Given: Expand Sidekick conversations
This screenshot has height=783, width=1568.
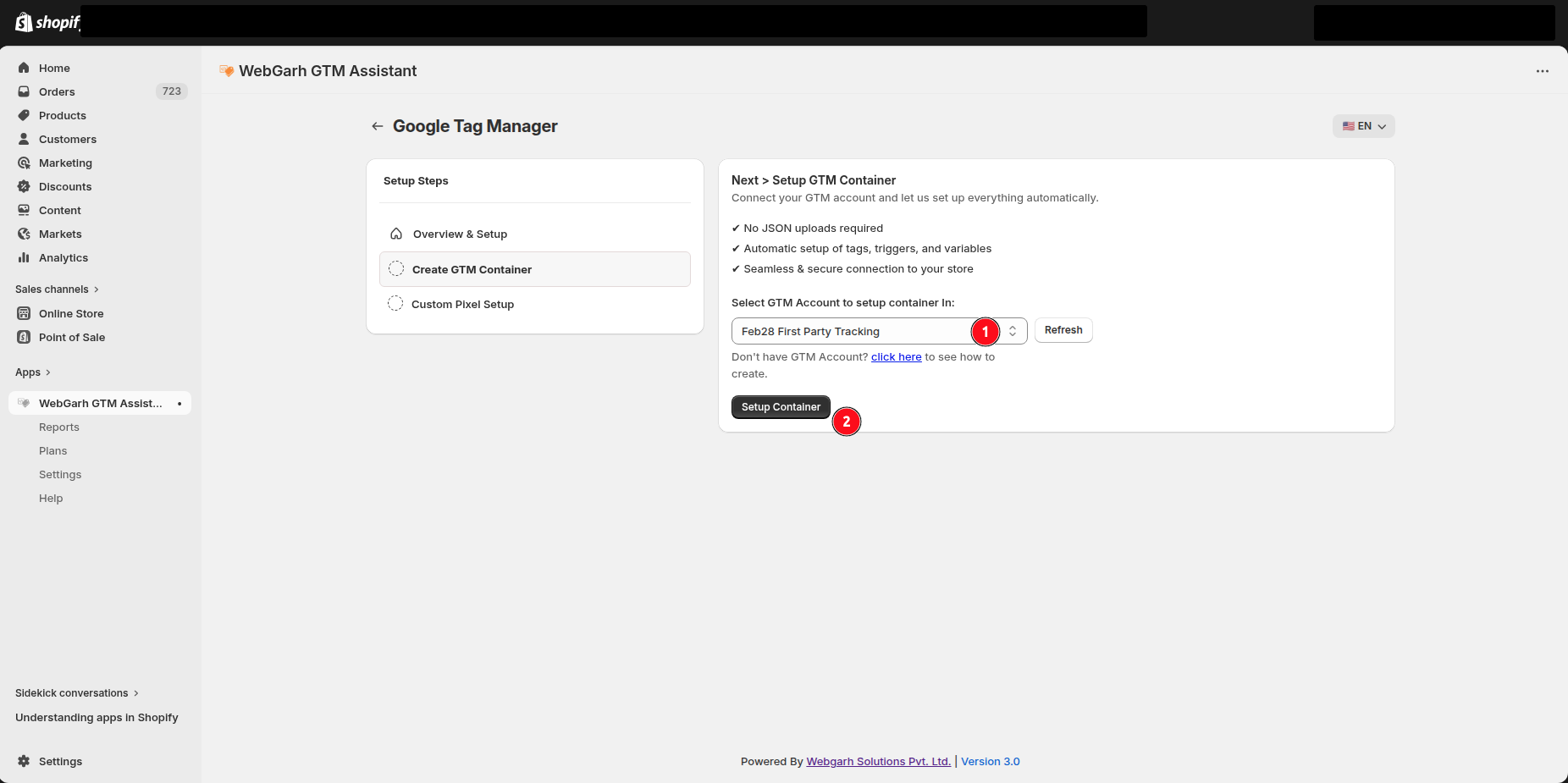Looking at the screenshot, I should 77,693.
